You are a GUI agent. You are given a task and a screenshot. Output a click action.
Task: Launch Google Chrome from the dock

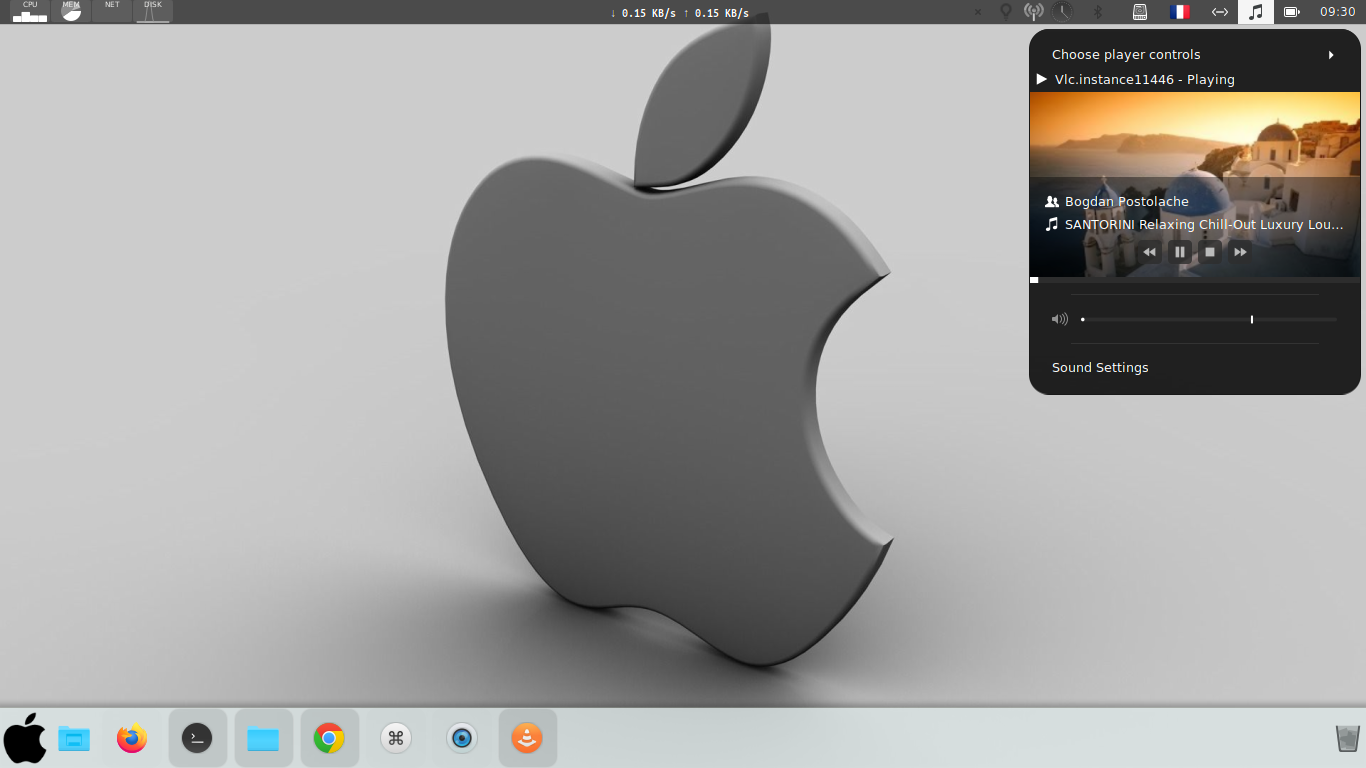tap(329, 739)
